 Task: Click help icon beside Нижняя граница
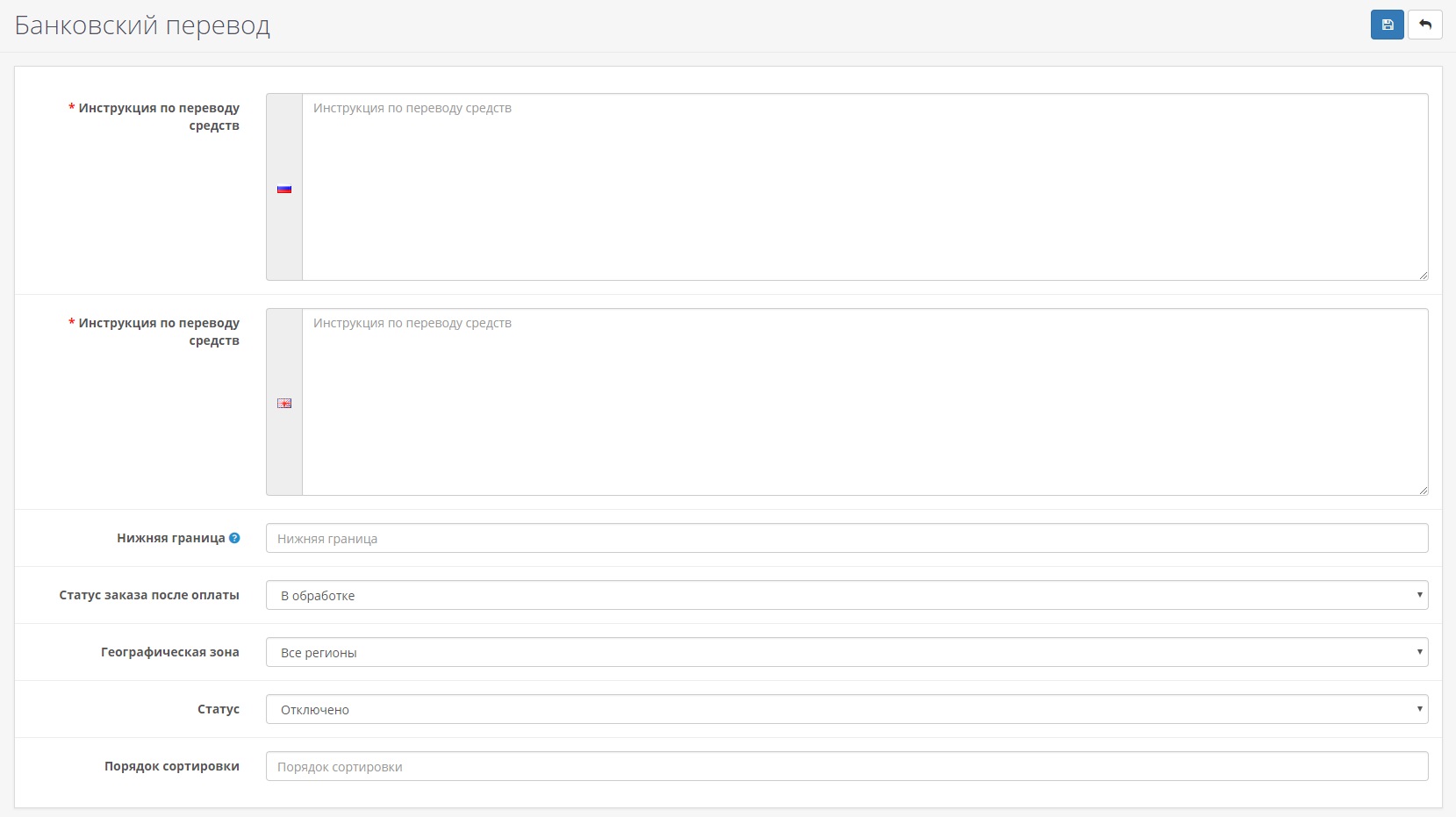(234, 538)
